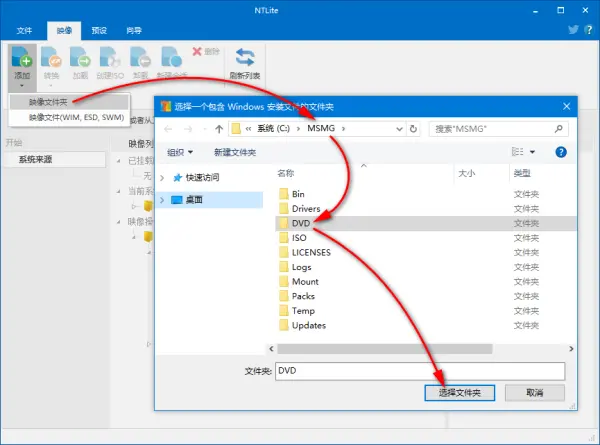Go up one folder level arrow

click(x=219, y=129)
